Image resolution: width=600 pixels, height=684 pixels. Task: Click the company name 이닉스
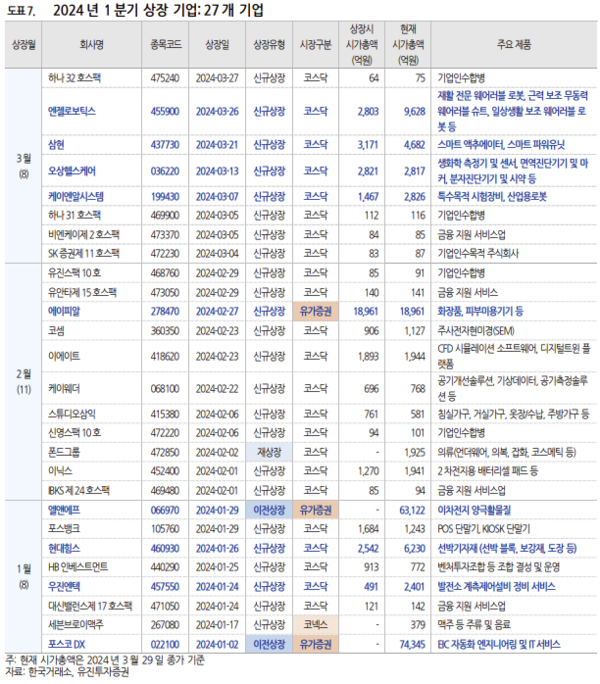pos(60,471)
